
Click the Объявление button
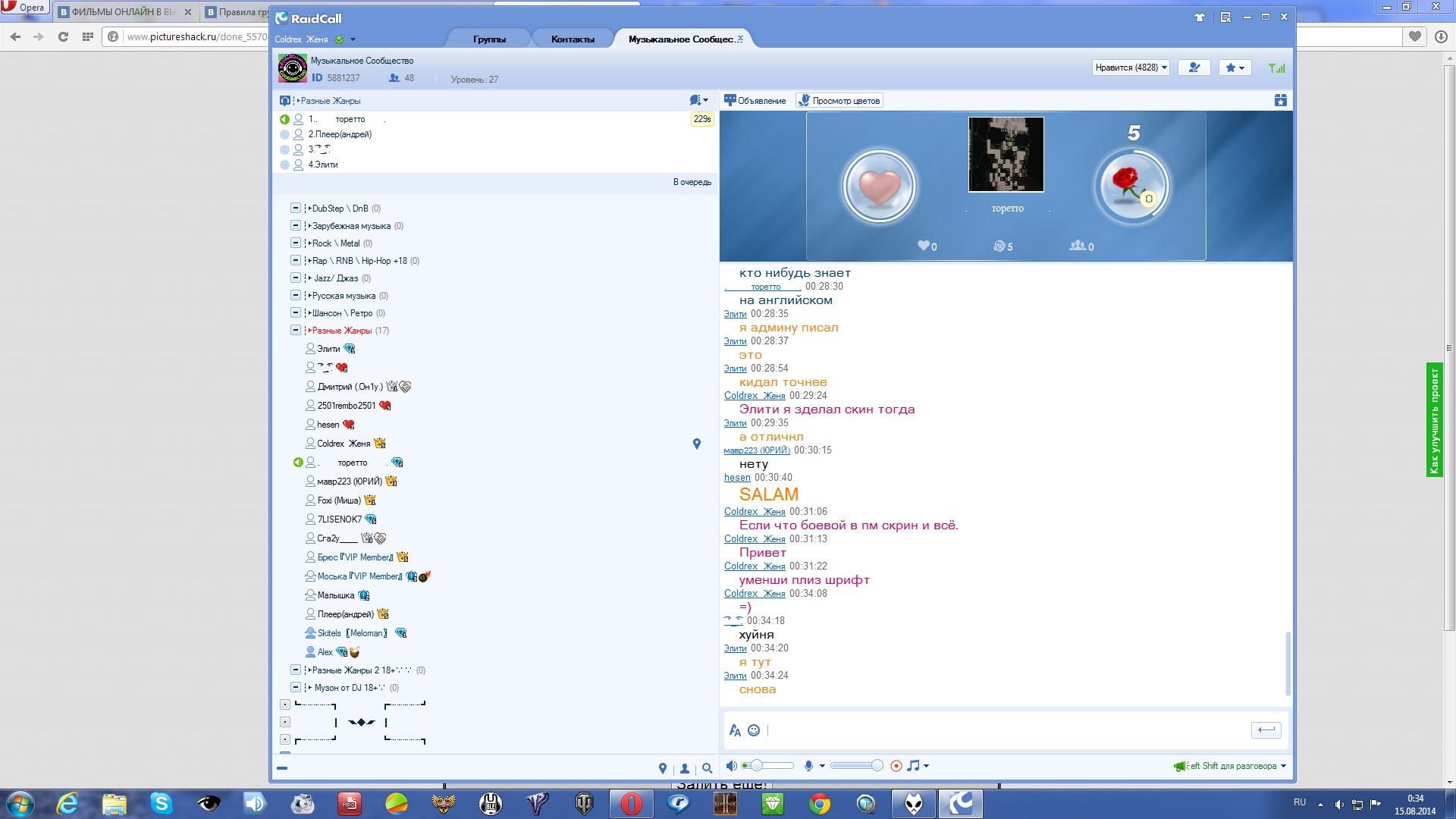pos(755,100)
